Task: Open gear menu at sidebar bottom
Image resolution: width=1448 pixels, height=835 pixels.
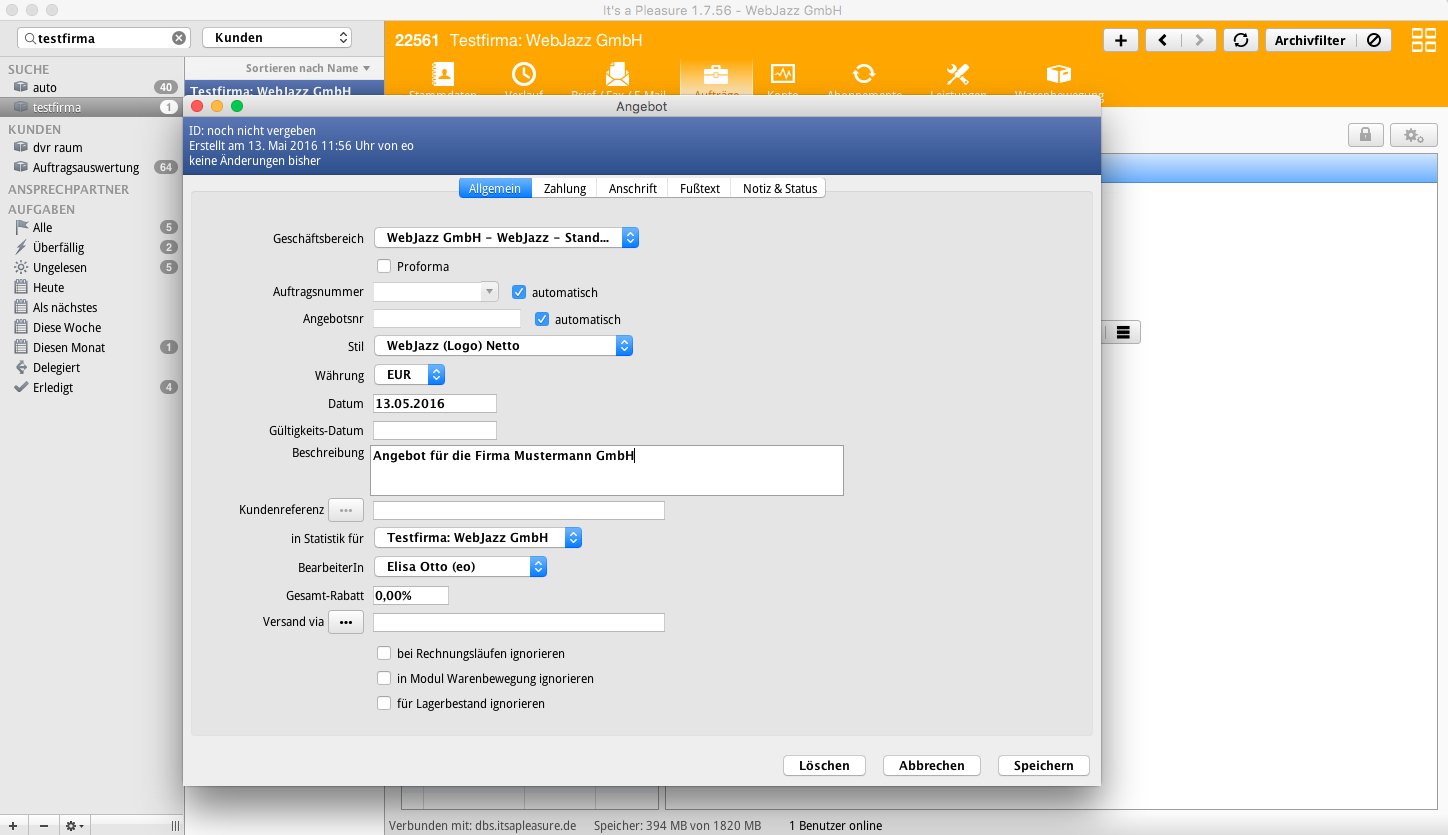Action: [x=74, y=826]
